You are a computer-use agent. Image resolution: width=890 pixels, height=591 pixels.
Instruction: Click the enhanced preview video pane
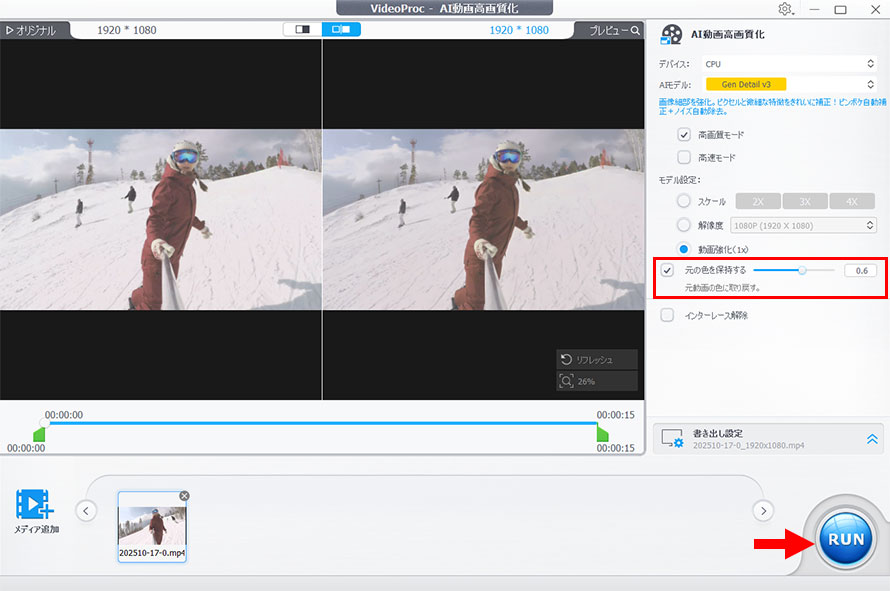click(484, 219)
